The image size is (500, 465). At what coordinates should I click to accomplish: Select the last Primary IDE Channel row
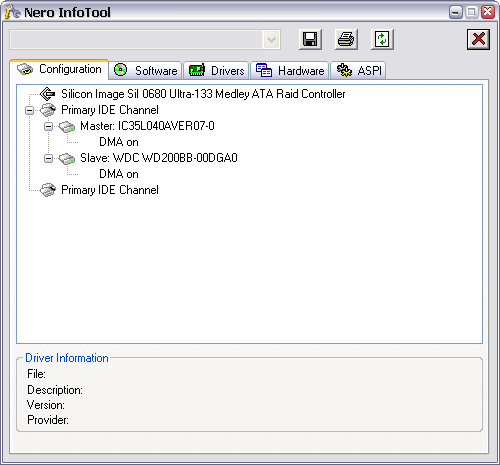110,190
